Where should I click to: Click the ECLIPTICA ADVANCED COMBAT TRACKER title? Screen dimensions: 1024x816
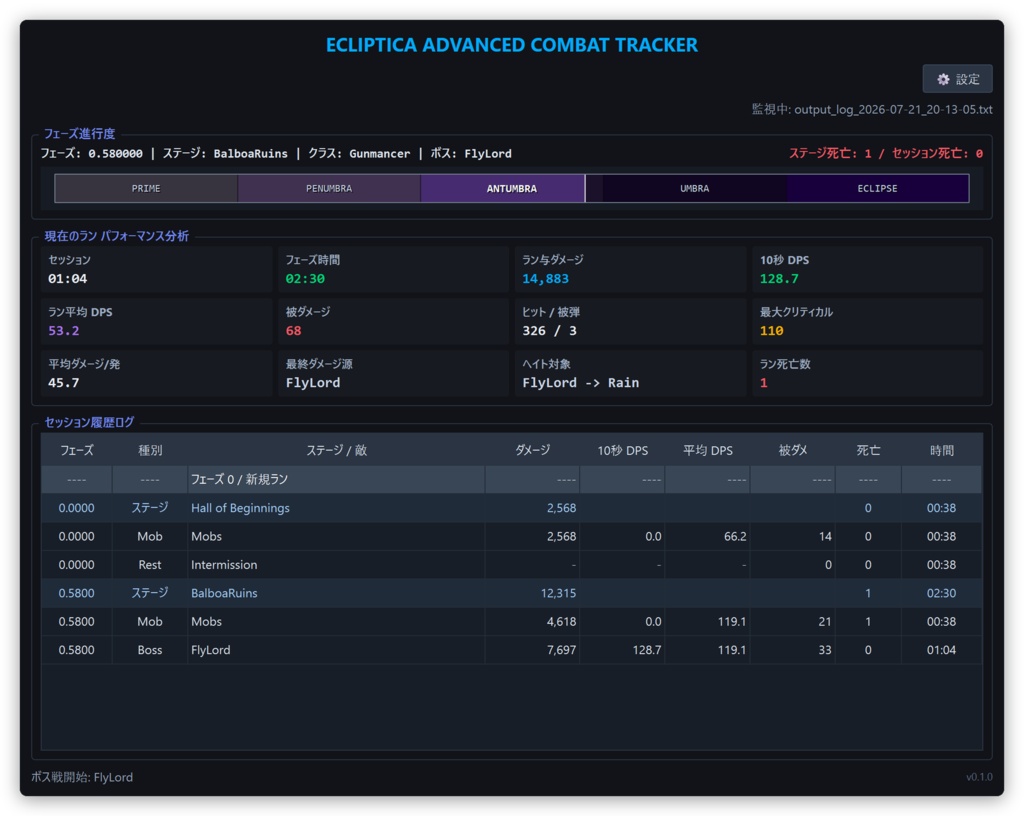[512, 45]
